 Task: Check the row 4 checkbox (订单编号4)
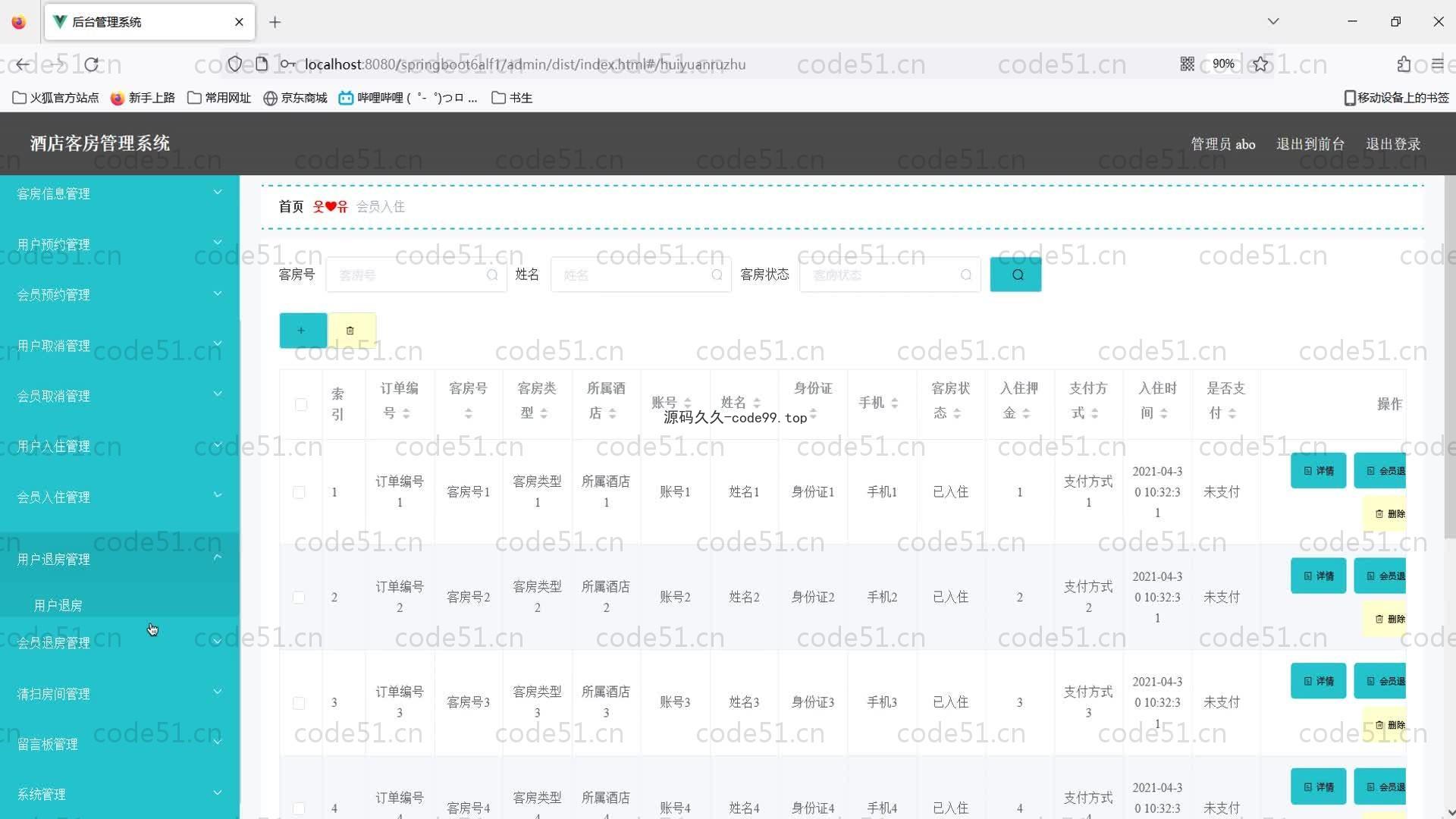tap(299, 808)
